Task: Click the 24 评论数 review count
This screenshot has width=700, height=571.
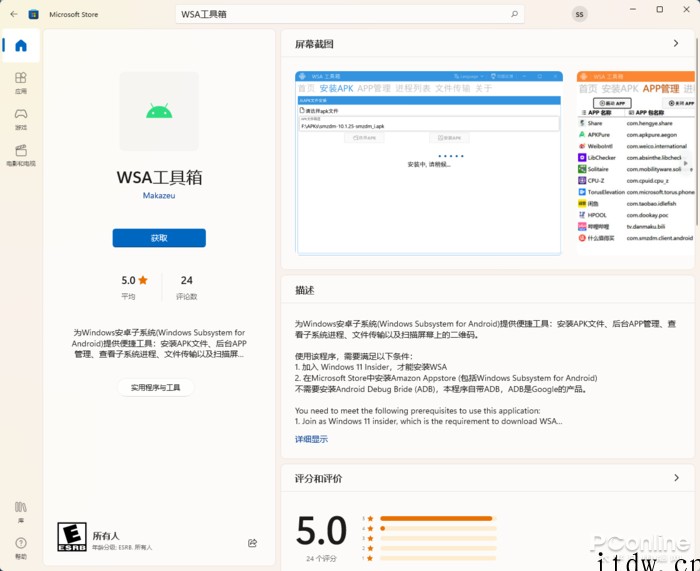Action: point(186,287)
